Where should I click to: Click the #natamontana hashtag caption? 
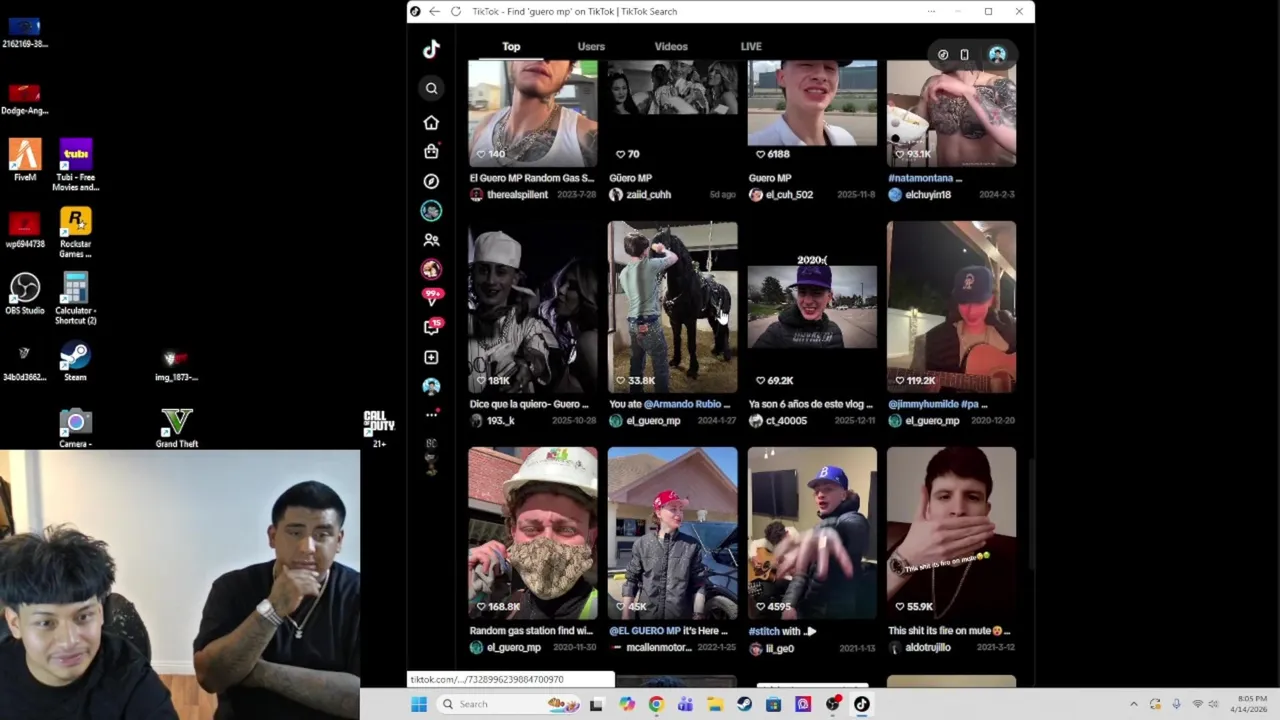coord(922,178)
